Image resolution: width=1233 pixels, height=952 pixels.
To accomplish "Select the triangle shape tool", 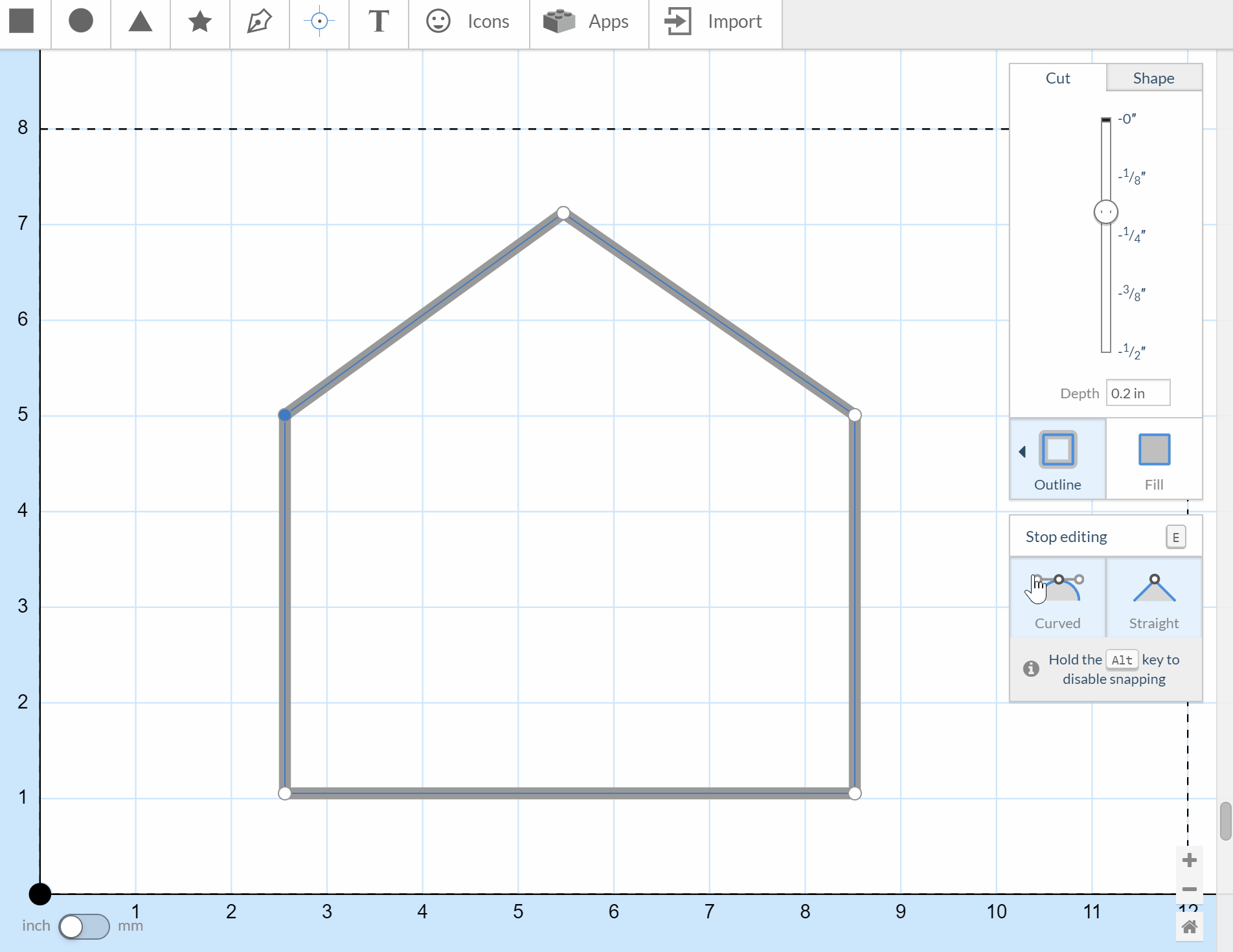I will (x=140, y=21).
